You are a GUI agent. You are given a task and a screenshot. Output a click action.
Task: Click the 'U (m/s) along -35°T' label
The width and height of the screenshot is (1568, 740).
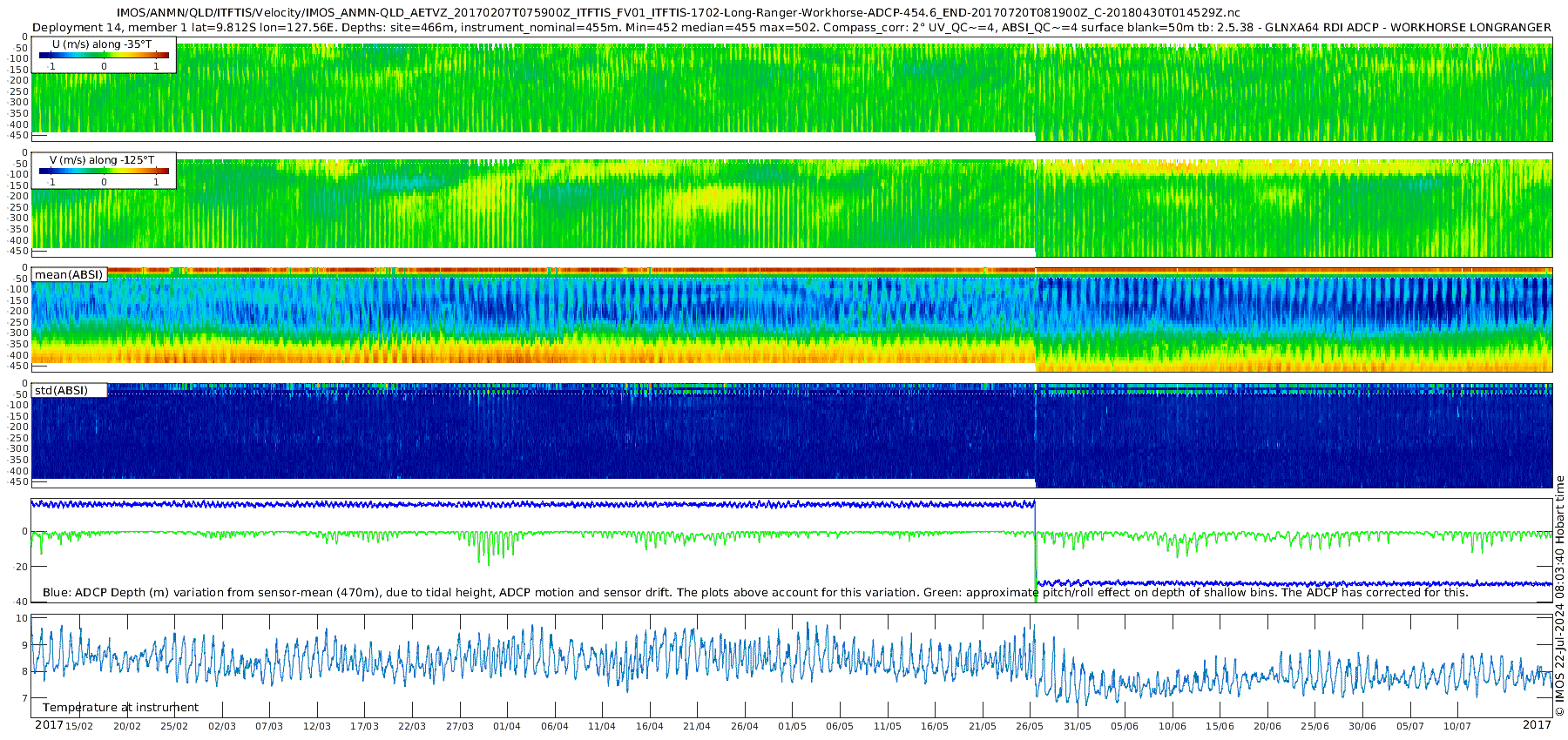tap(102, 44)
